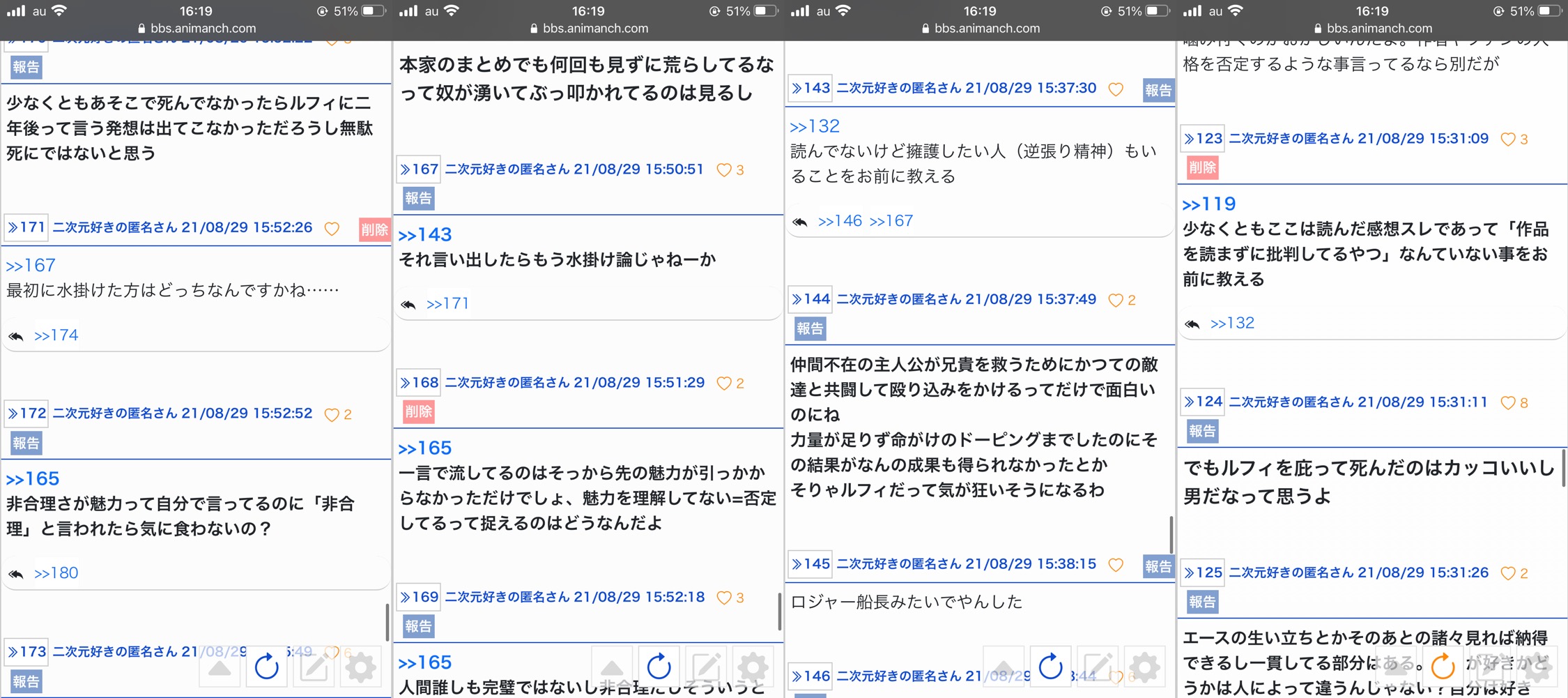
Task: Tap the heart on post 168
Action: (724, 384)
